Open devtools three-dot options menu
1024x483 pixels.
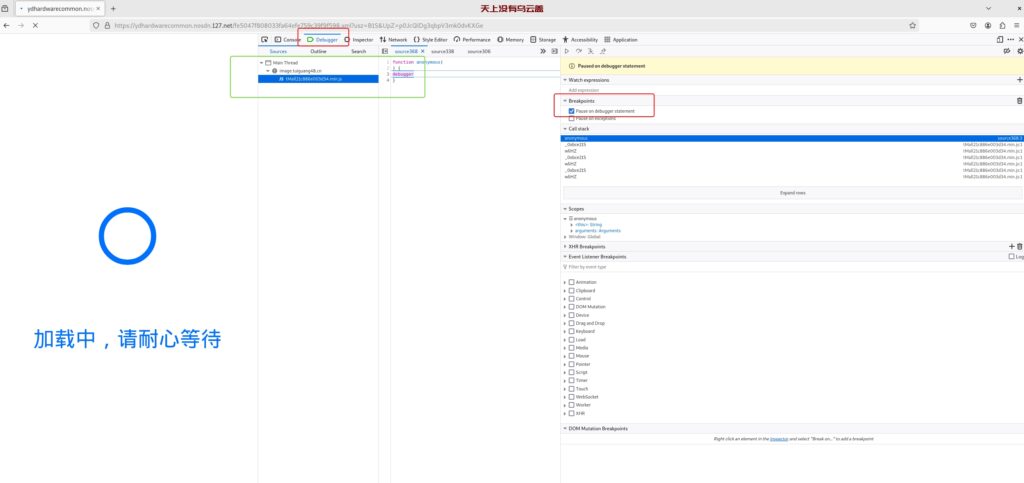1011,40
